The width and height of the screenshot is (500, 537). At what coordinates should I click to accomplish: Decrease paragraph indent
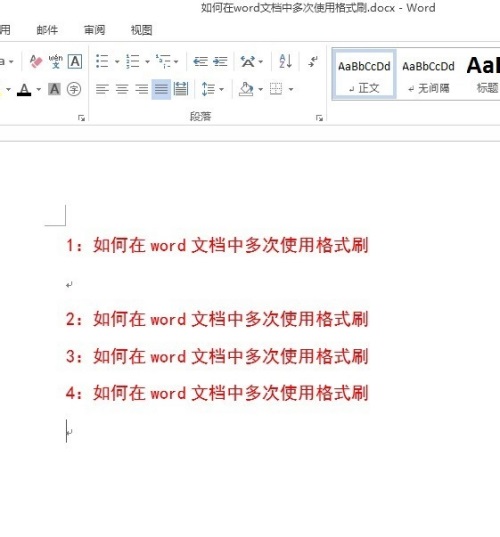pyautogui.click(x=200, y=62)
